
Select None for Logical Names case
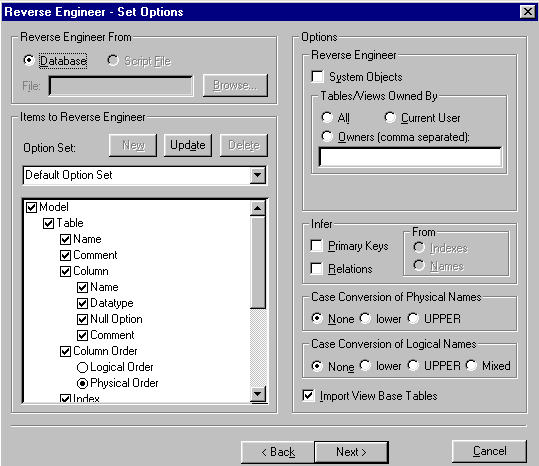(x=317, y=366)
